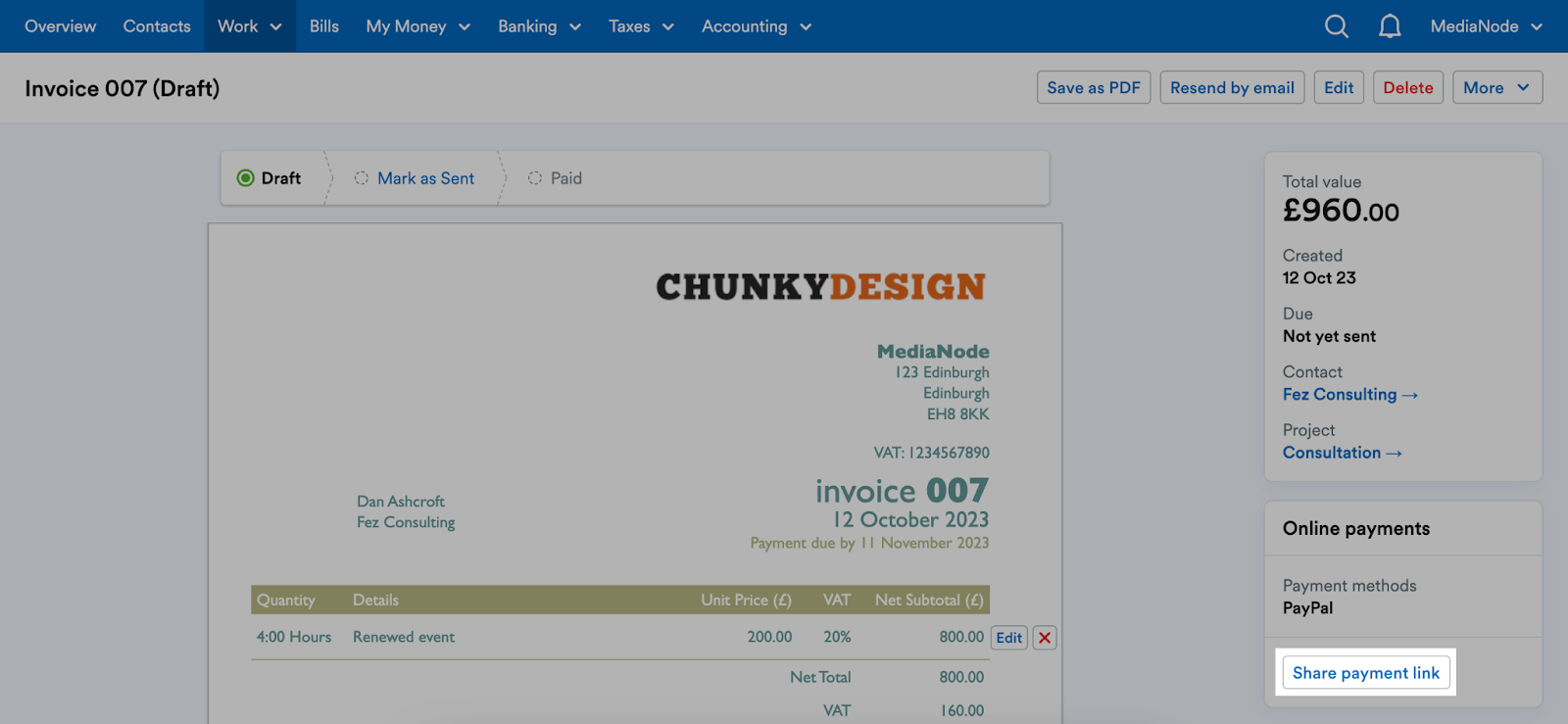Click Share payment link button
The image size is (1568, 724).
(x=1366, y=673)
